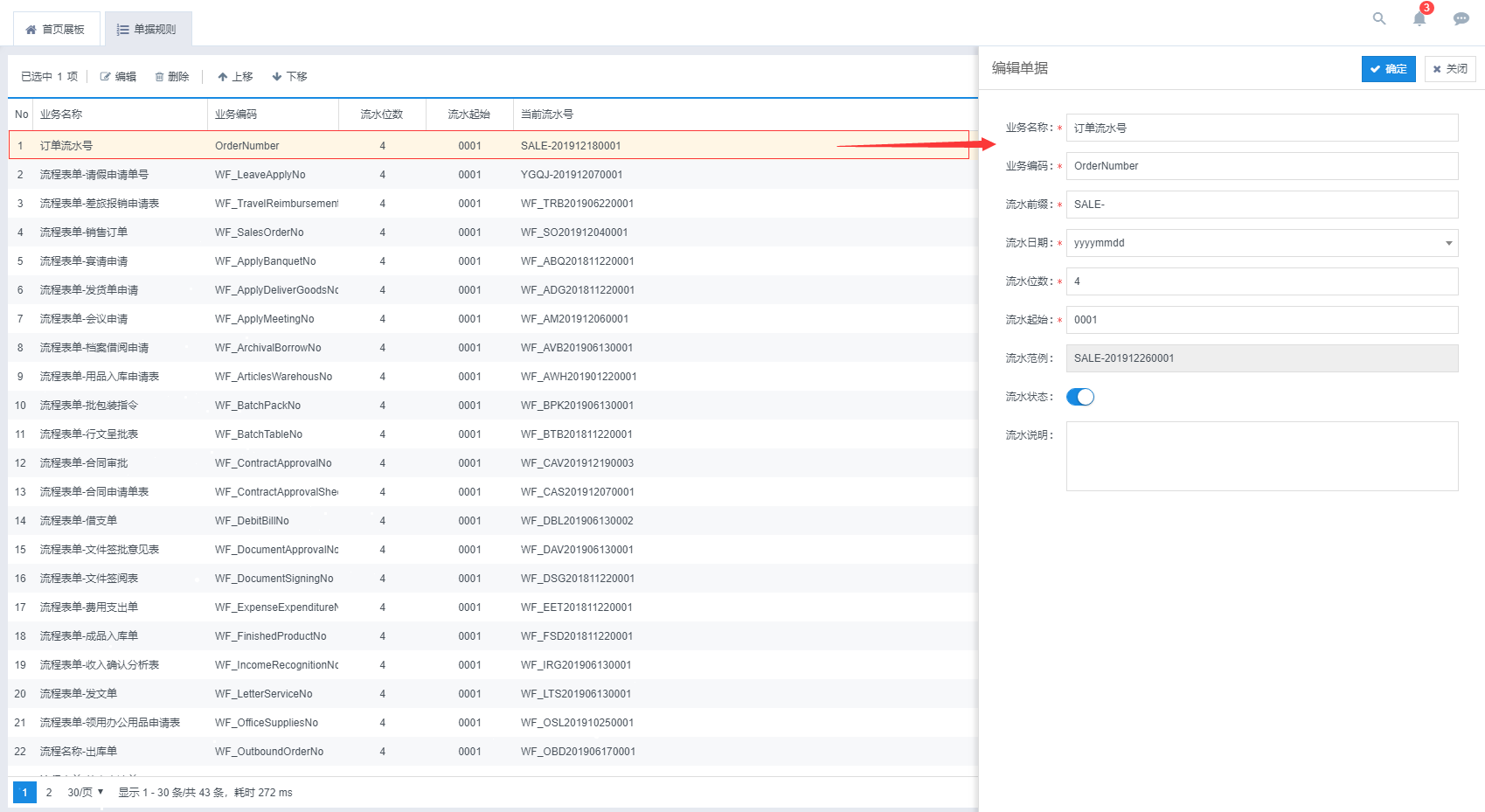Sort by the 业务编码 column header

click(236, 115)
